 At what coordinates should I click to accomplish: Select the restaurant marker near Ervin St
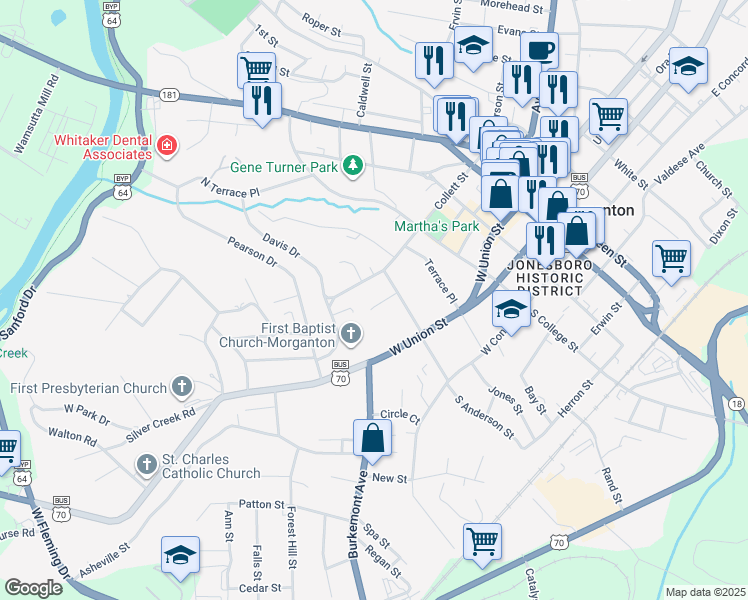point(434,64)
